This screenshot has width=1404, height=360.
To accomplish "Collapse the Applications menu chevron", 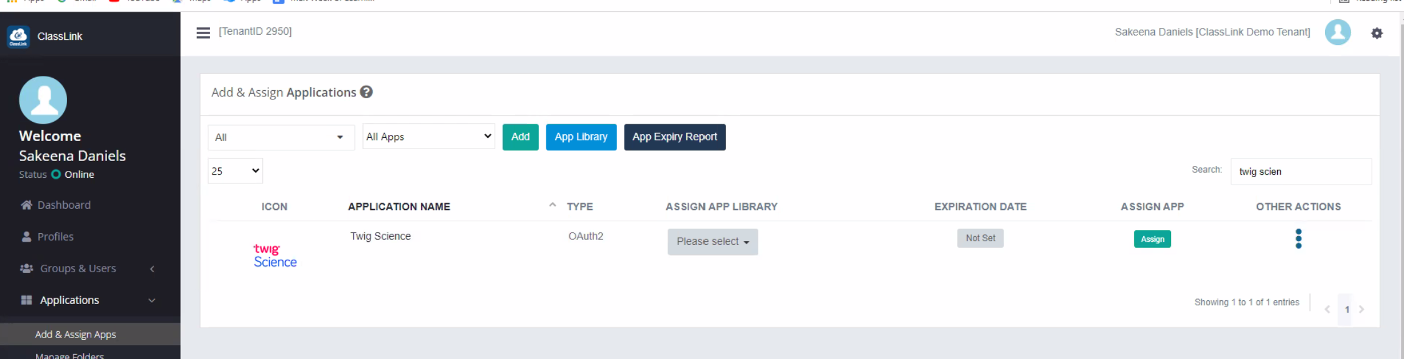I will 151,300.
